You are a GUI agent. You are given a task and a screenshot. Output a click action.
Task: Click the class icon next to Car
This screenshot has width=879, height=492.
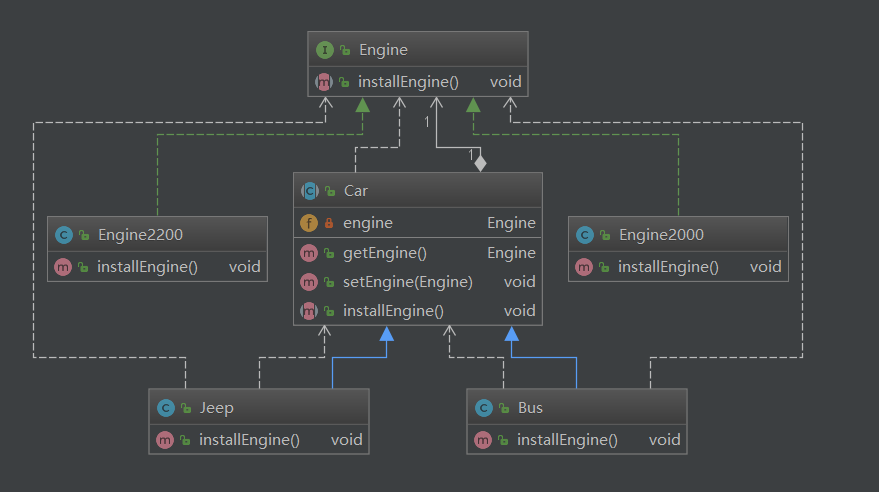coord(309,191)
